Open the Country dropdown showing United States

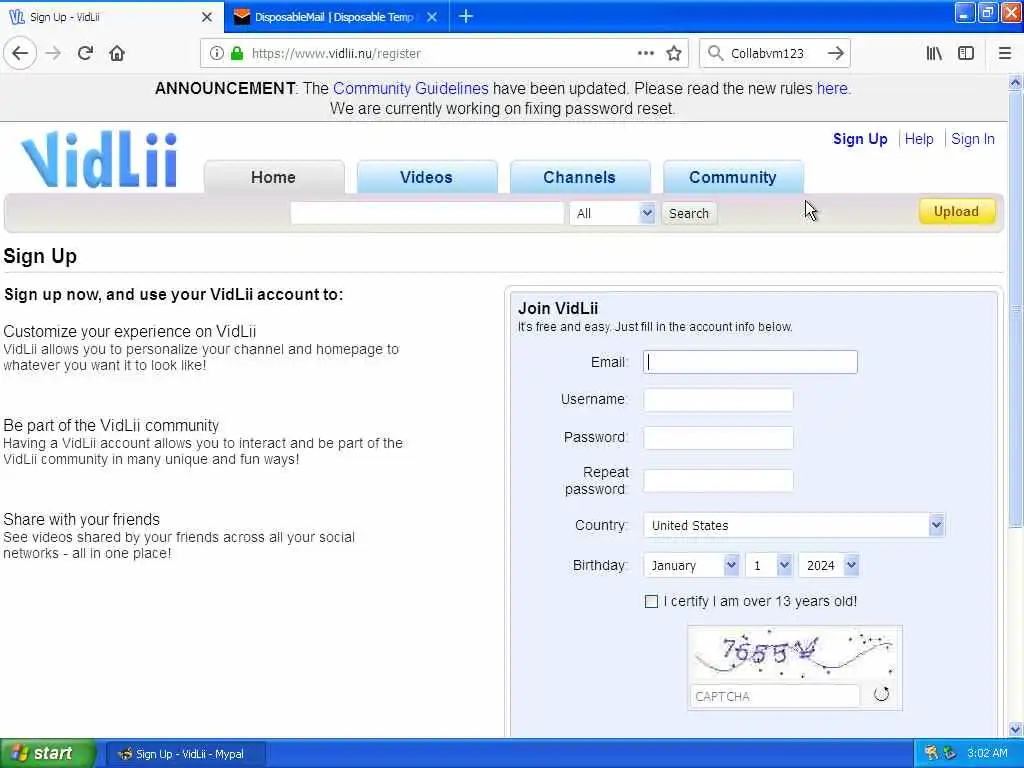(794, 525)
